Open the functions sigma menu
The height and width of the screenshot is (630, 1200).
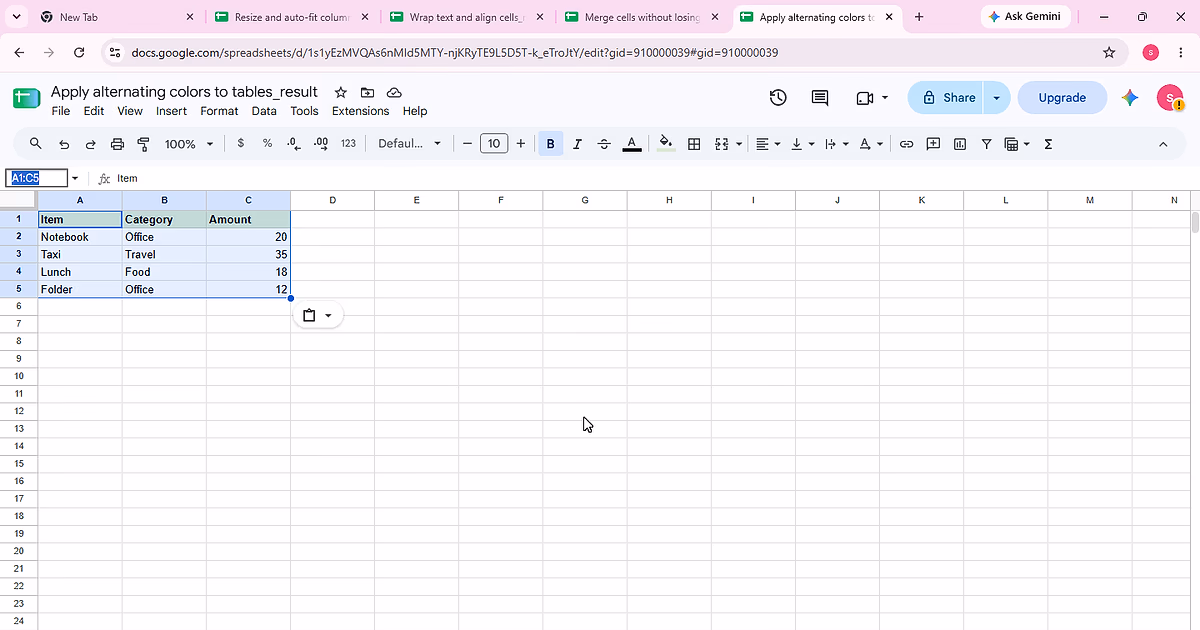1048,144
